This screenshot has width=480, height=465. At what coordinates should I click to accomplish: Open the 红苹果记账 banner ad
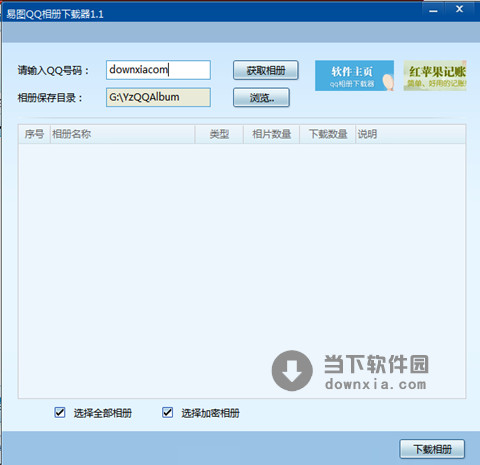pyautogui.click(x=435, y=76)
